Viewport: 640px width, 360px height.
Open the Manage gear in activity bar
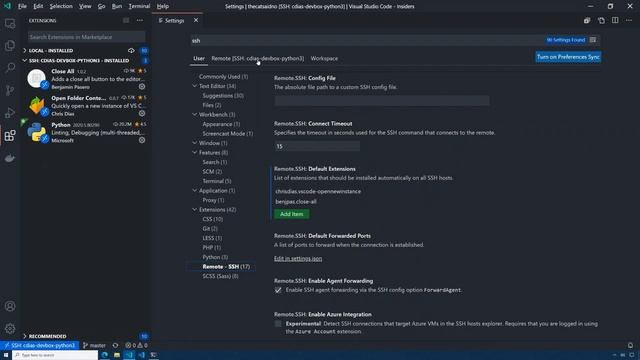[10, 328]
